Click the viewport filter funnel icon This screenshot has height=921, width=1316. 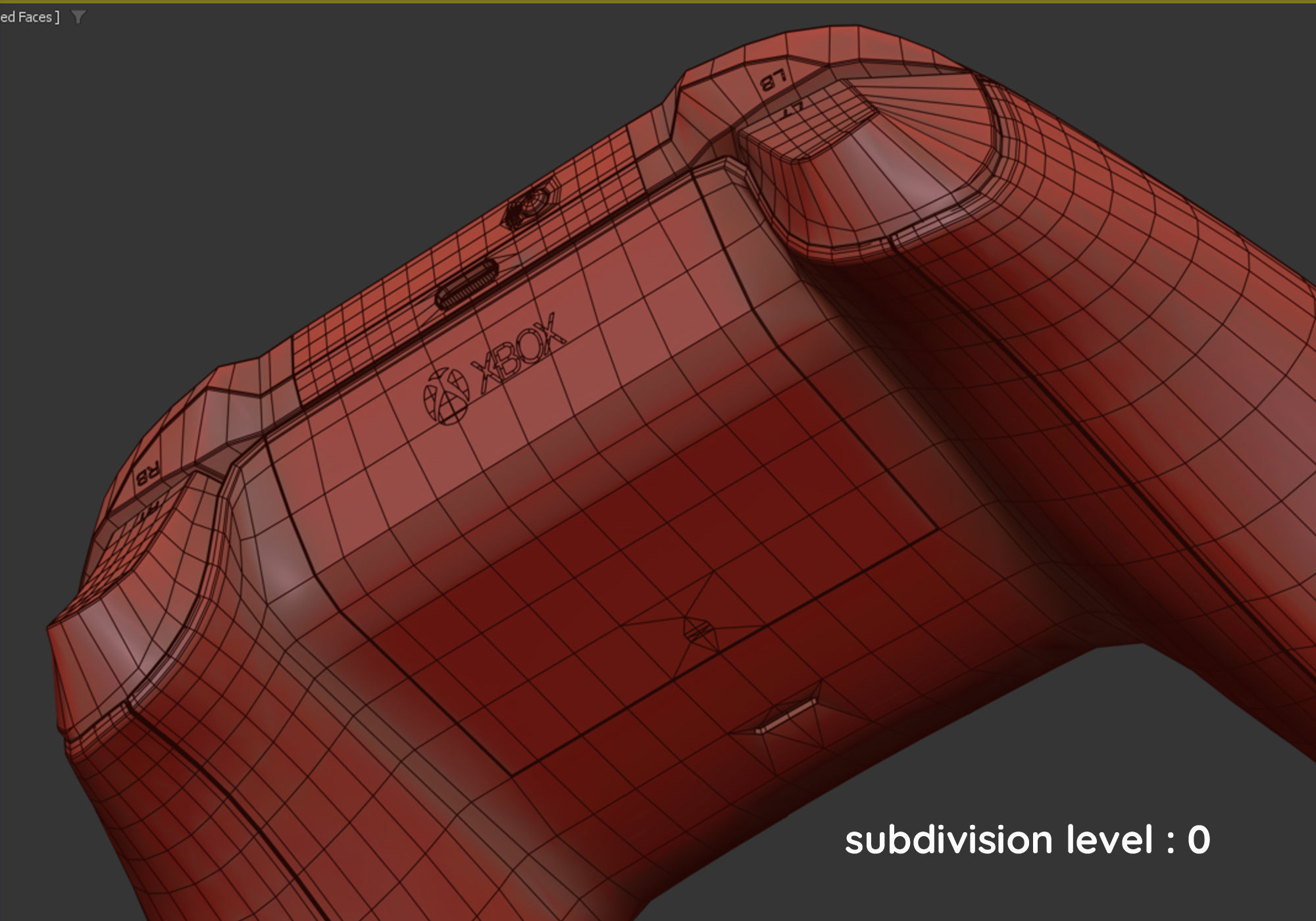[x=78, y=17]
